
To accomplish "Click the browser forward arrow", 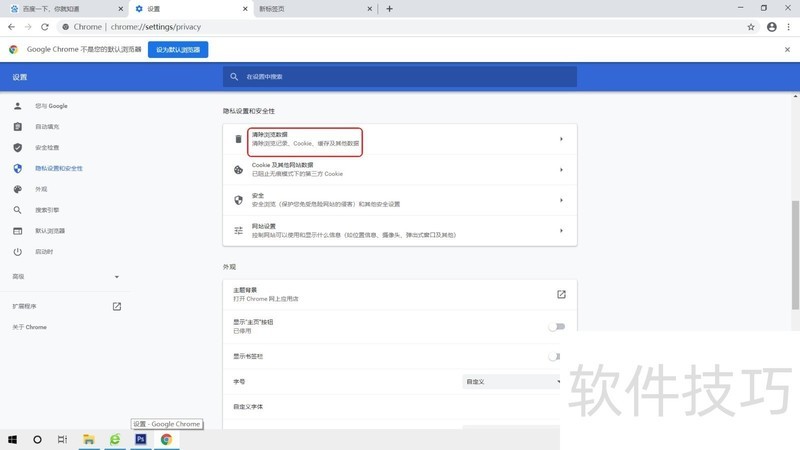I will pyautogui.click(x=28, y=27).
